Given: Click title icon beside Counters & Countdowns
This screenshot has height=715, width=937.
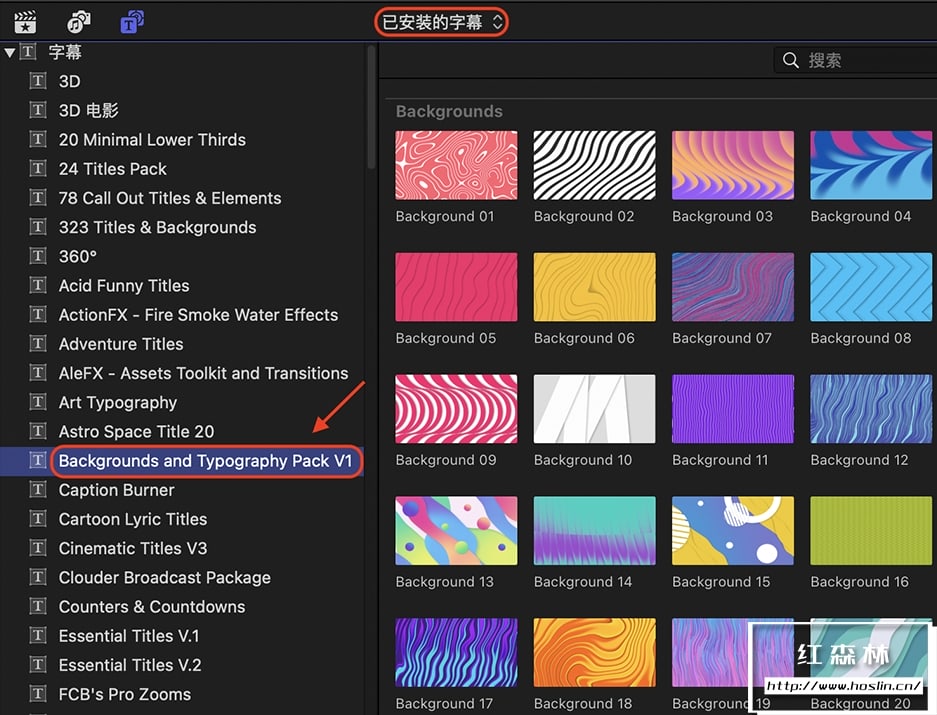Looking at the screenshot, I should [38, 606].
